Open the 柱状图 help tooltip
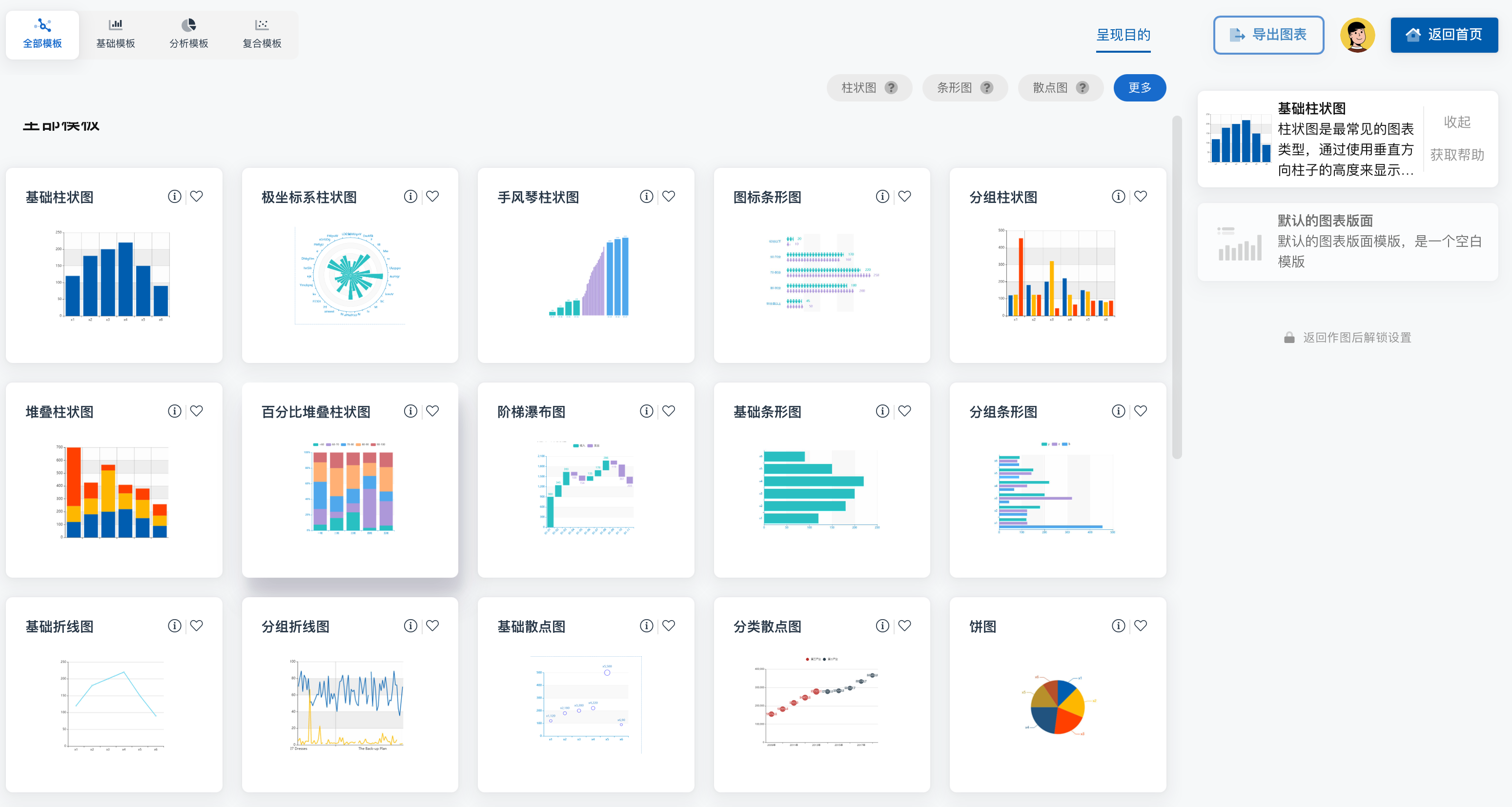Image resolution: width=1512 pixels, height=807 pixels. tap(891, 87)
